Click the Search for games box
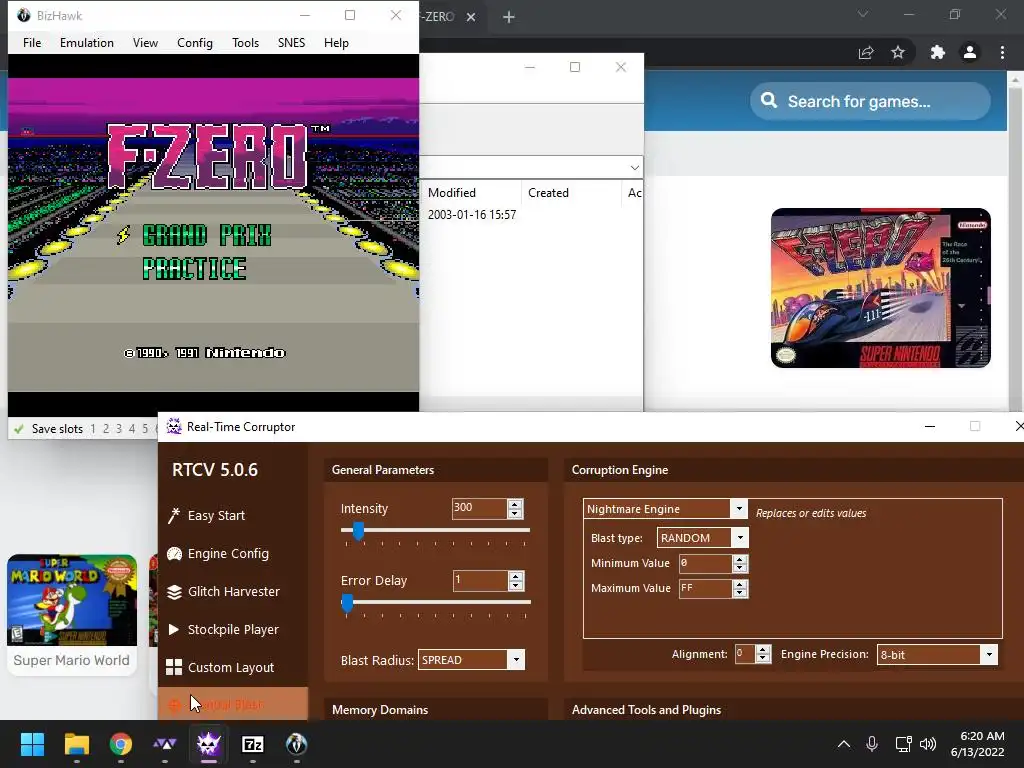This screenshot has height=768, width=1024. (870, 101)
